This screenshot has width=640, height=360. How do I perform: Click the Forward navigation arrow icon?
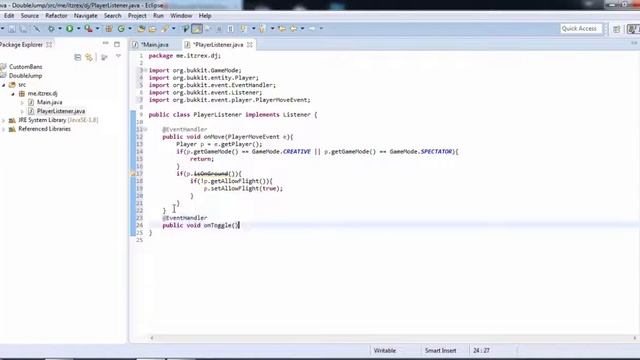point(312,29)
